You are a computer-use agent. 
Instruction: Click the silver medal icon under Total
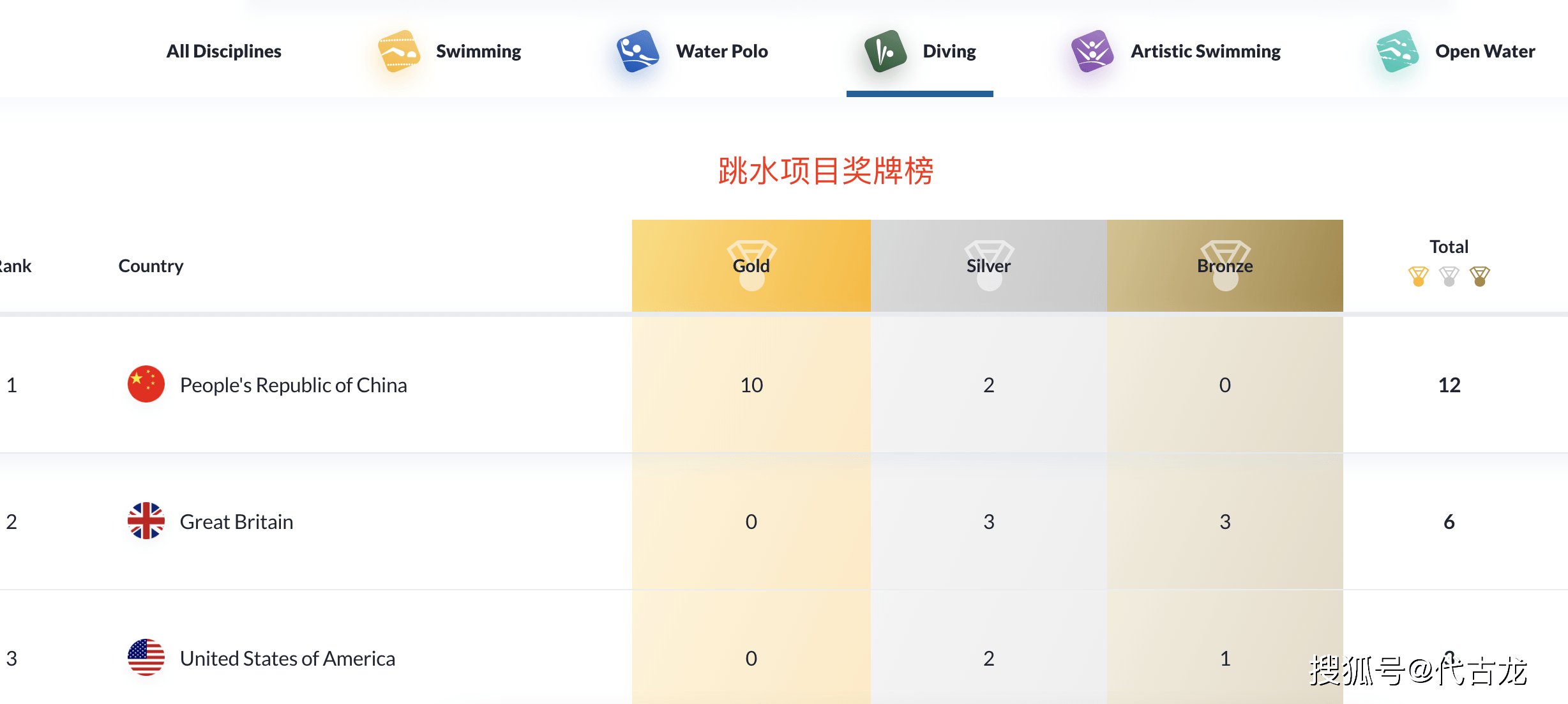[1449, 277]
